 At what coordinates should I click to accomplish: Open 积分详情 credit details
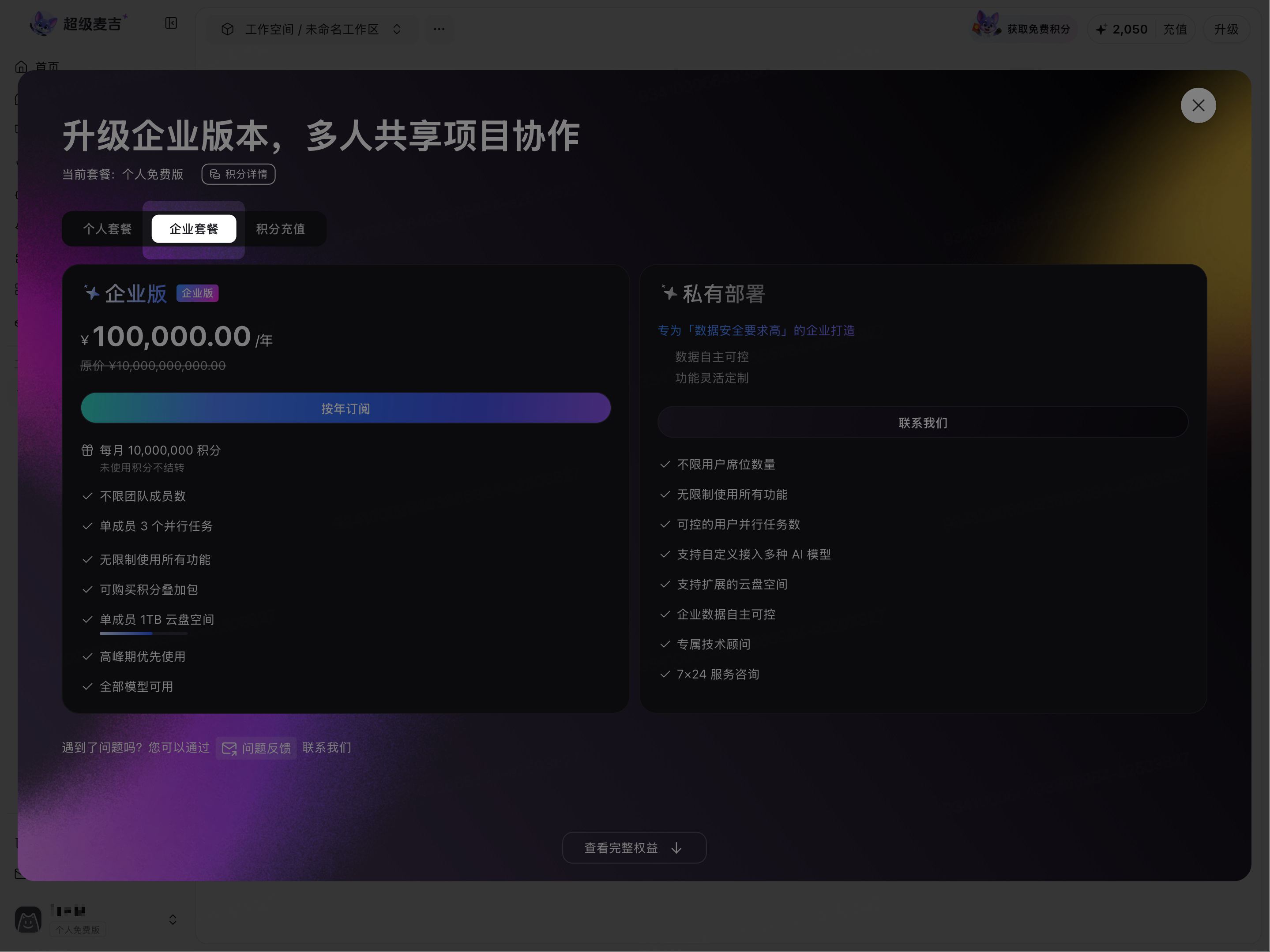tap(238, 174)
